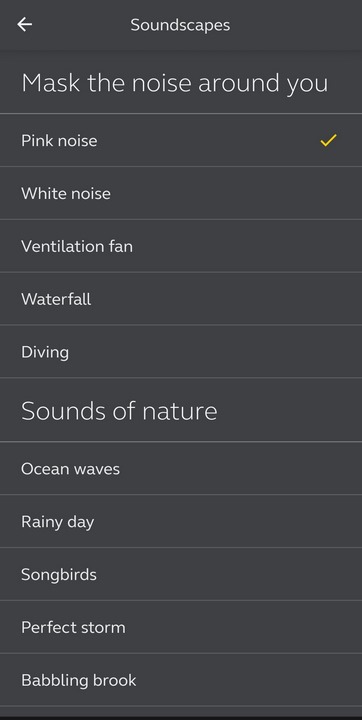Choose the Diving soundscape
This screenshot has height=720, width=362.
[x=181, y=352]
